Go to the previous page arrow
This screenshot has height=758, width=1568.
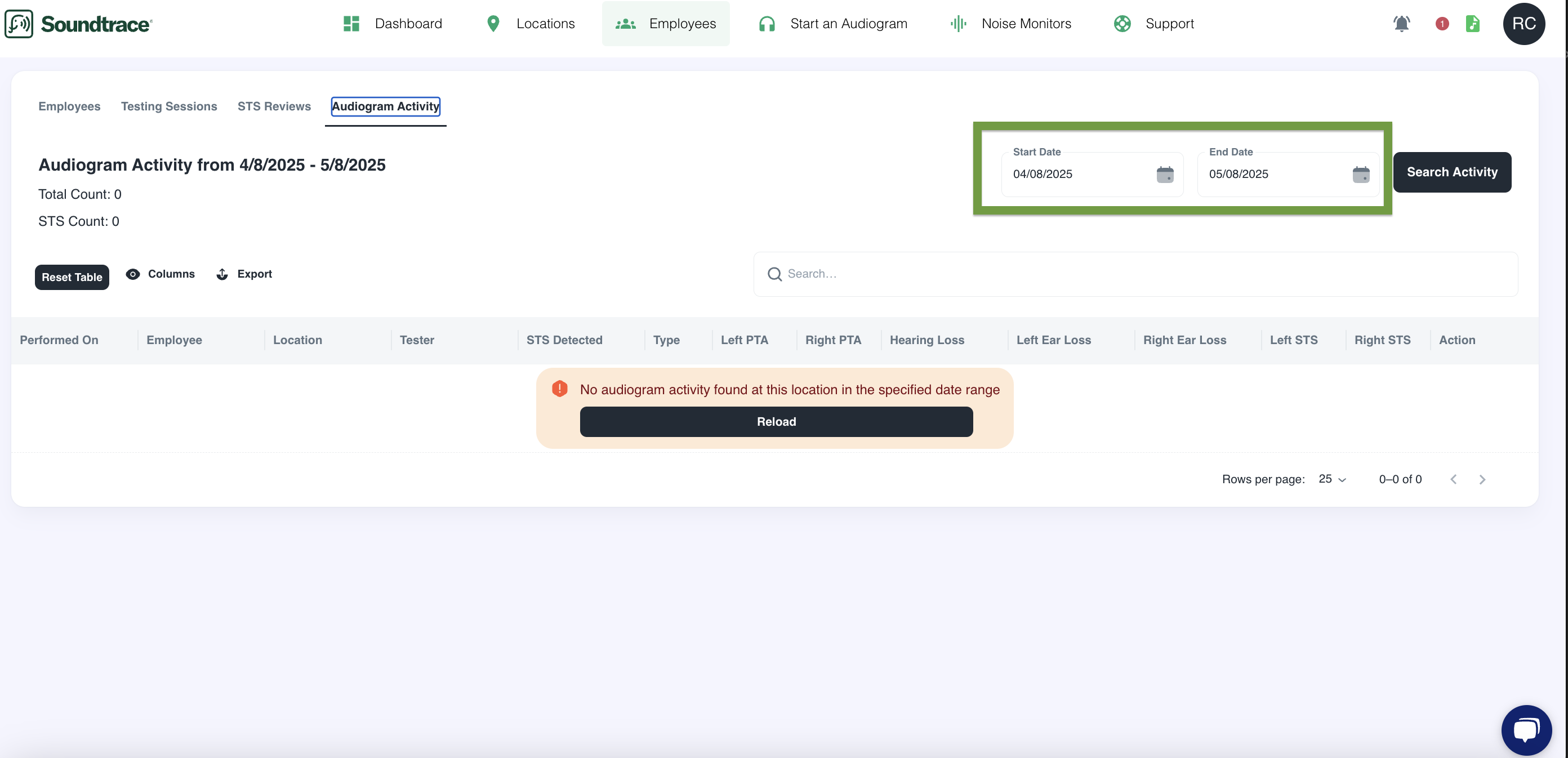tap(1453, 479)
